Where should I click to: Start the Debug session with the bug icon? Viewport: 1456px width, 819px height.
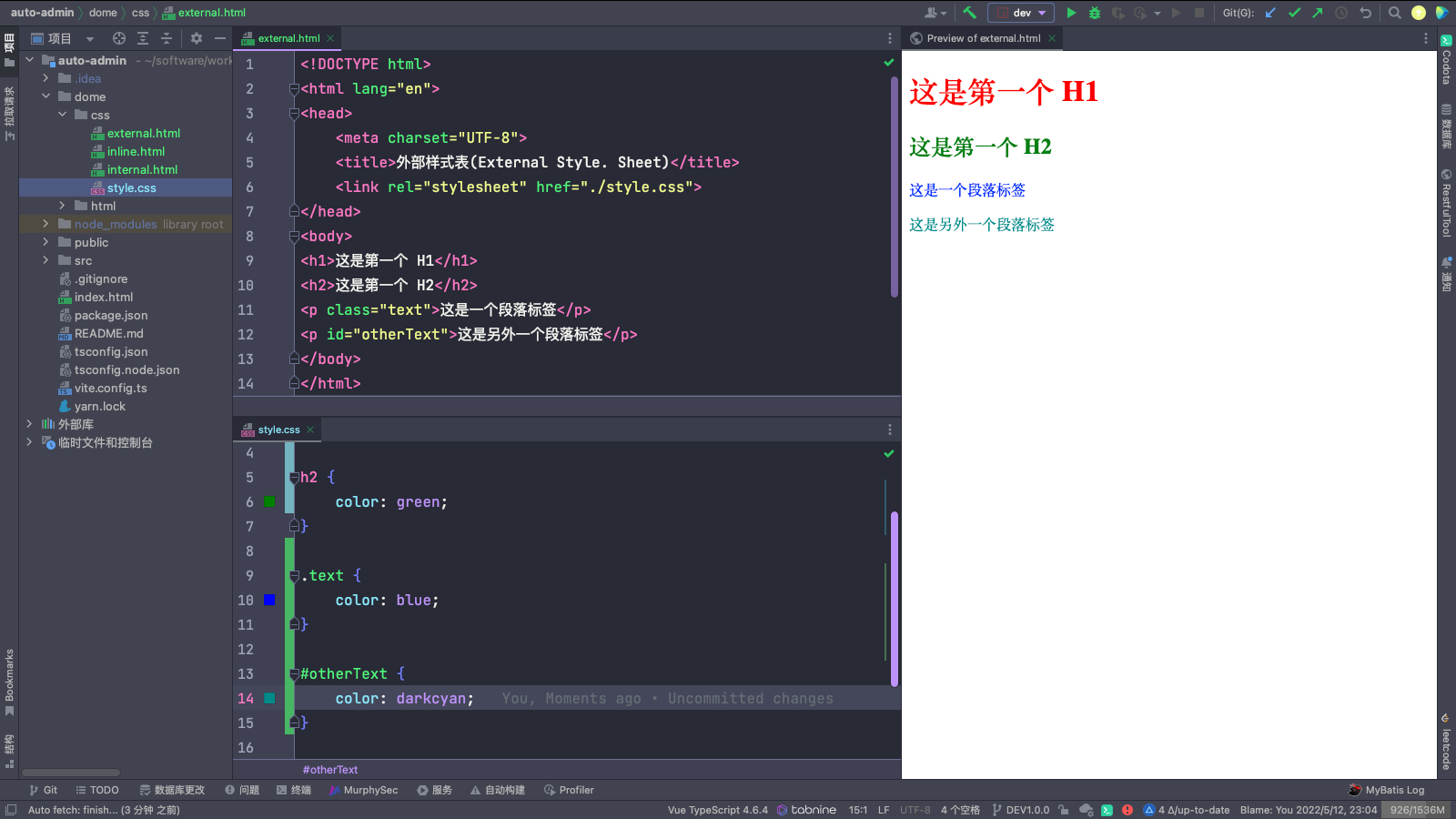[x=1094, y=13]
